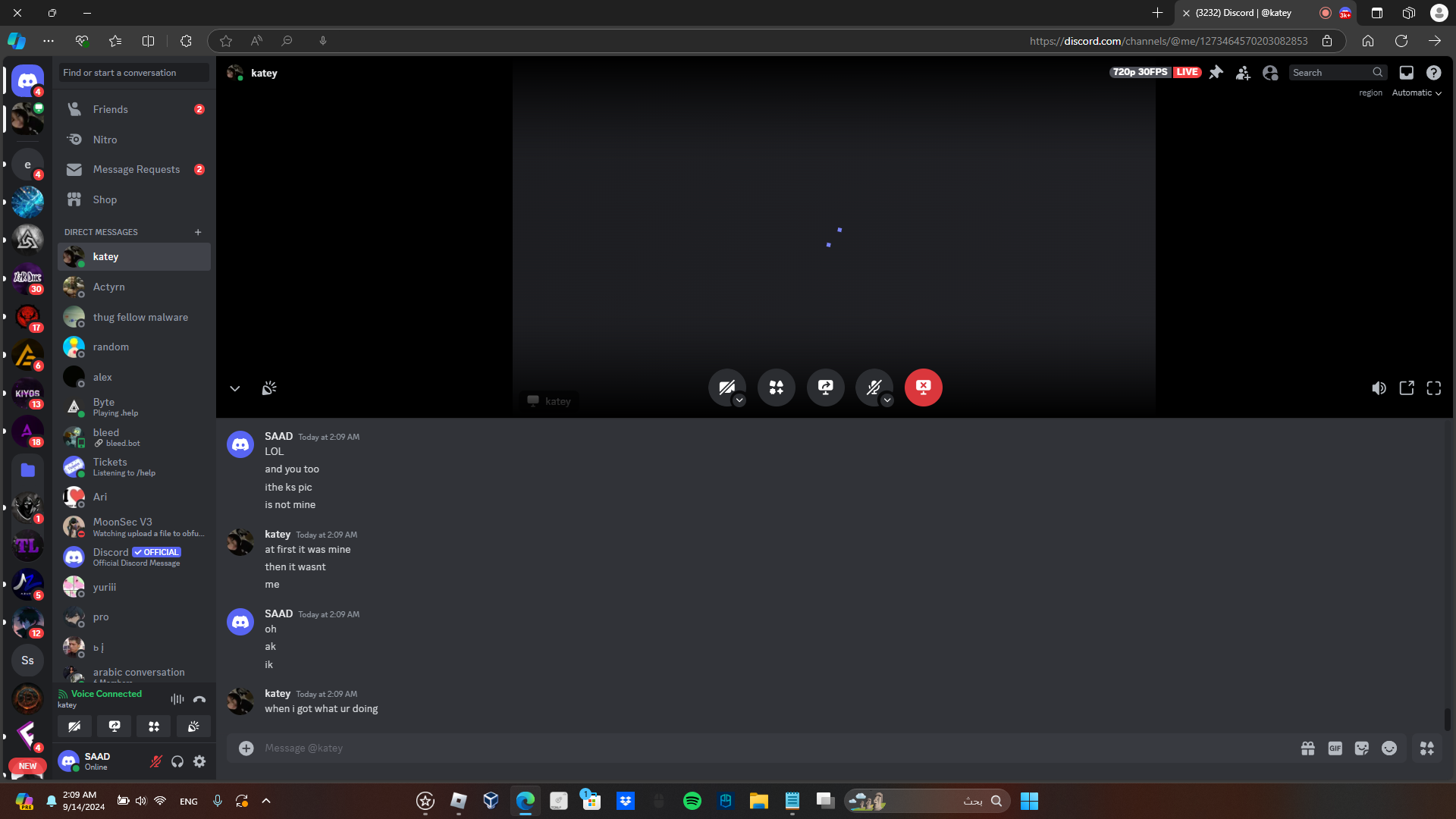Open Actyrn direct message
This screenshot has width=1456, height=819.
coord(134,287)
